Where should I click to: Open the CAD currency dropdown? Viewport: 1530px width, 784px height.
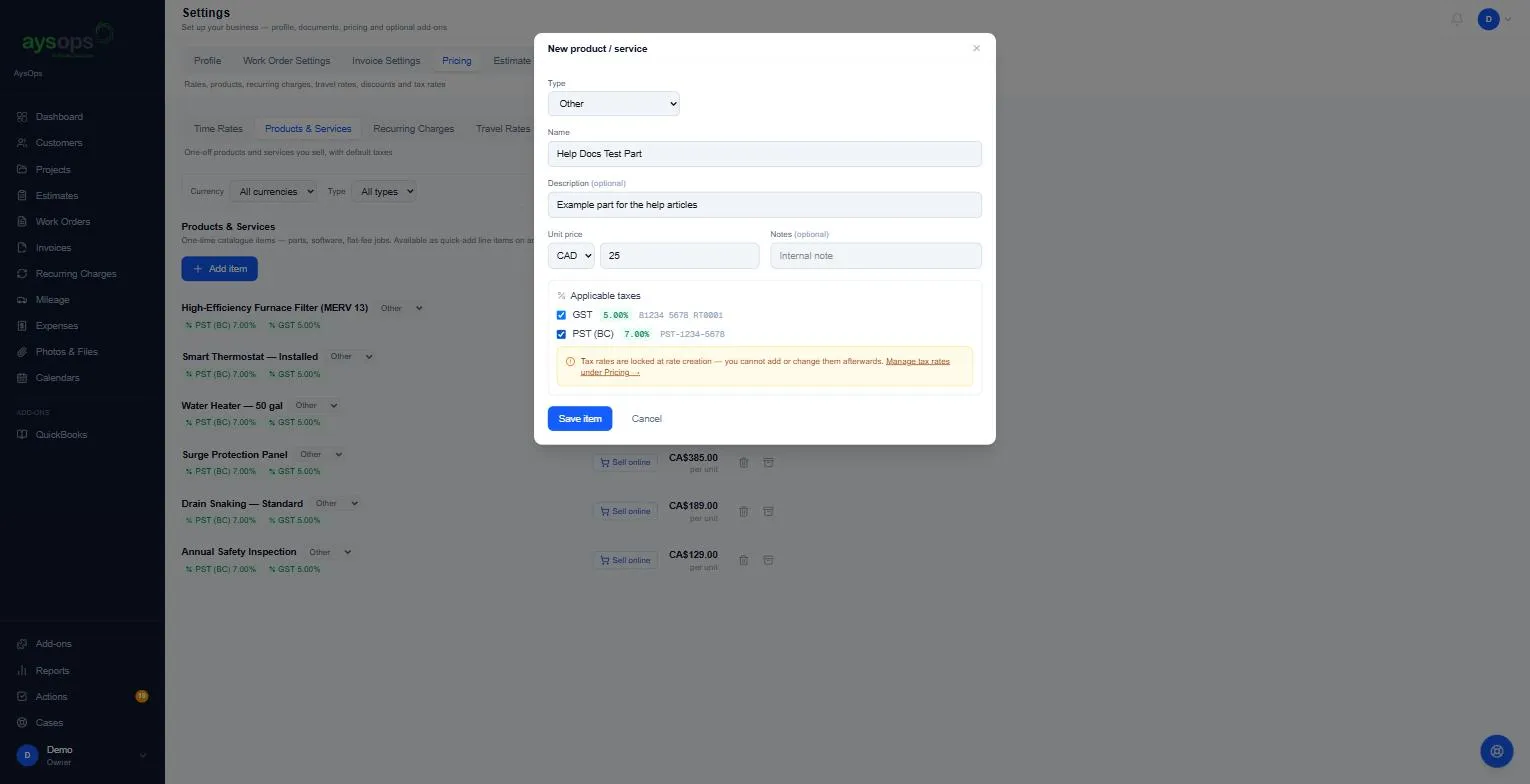571,256
